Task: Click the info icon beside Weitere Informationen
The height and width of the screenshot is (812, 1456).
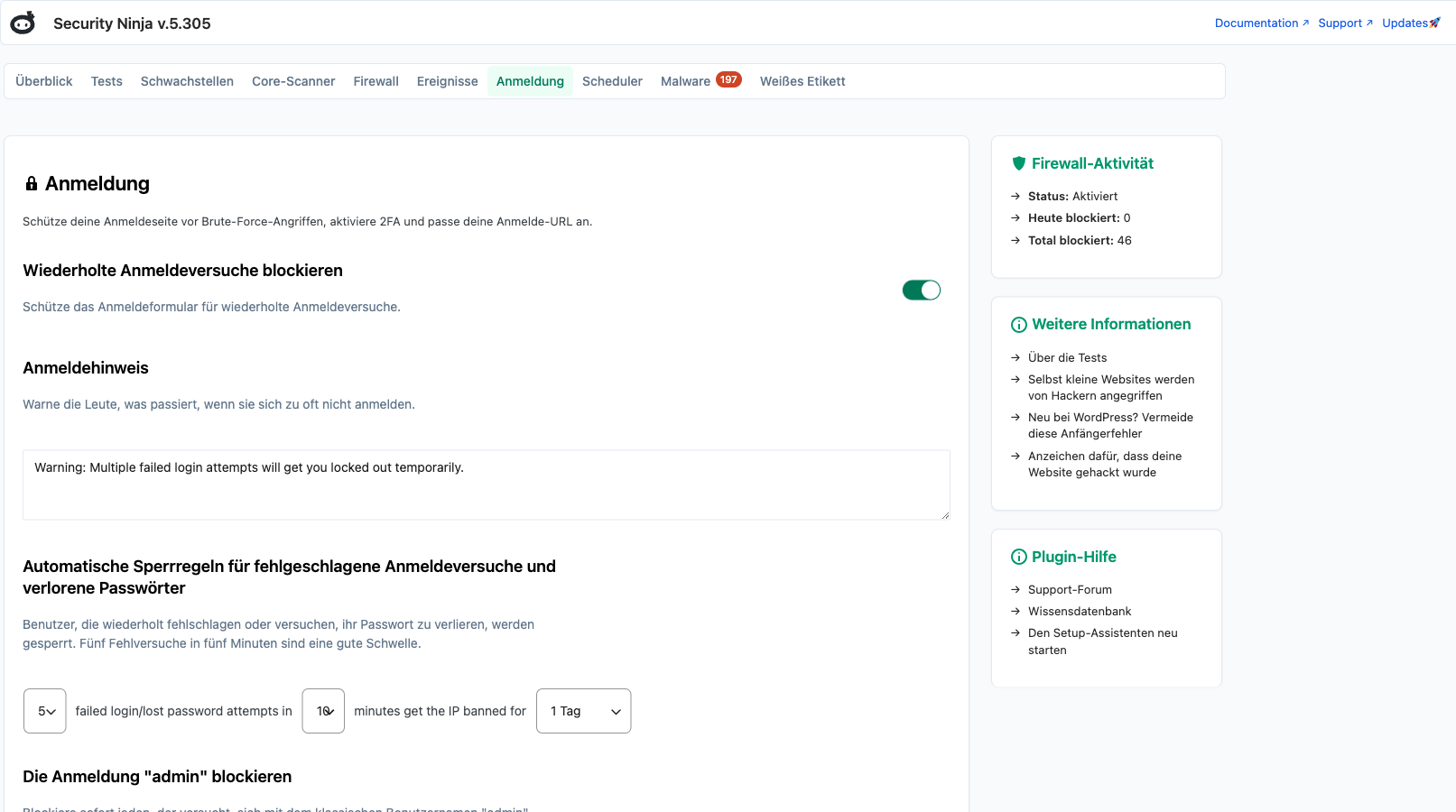Action: pos(1019,325)
